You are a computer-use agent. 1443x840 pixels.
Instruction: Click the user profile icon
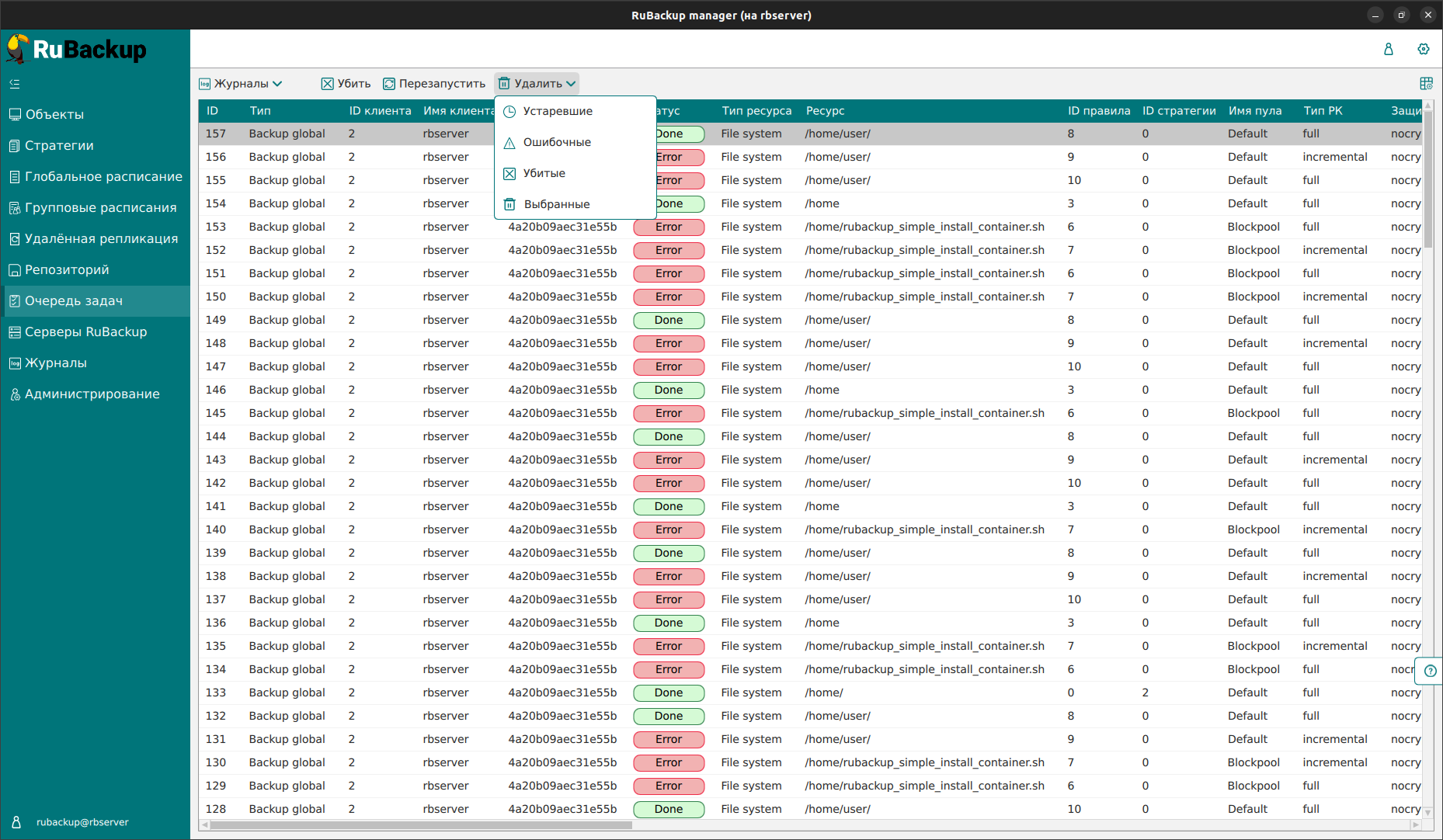tap(1389, 49)
